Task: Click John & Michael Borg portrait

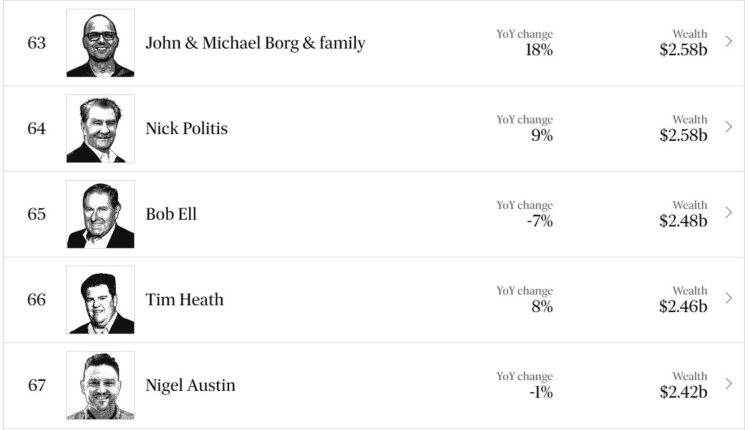Action: pos(100,44)
